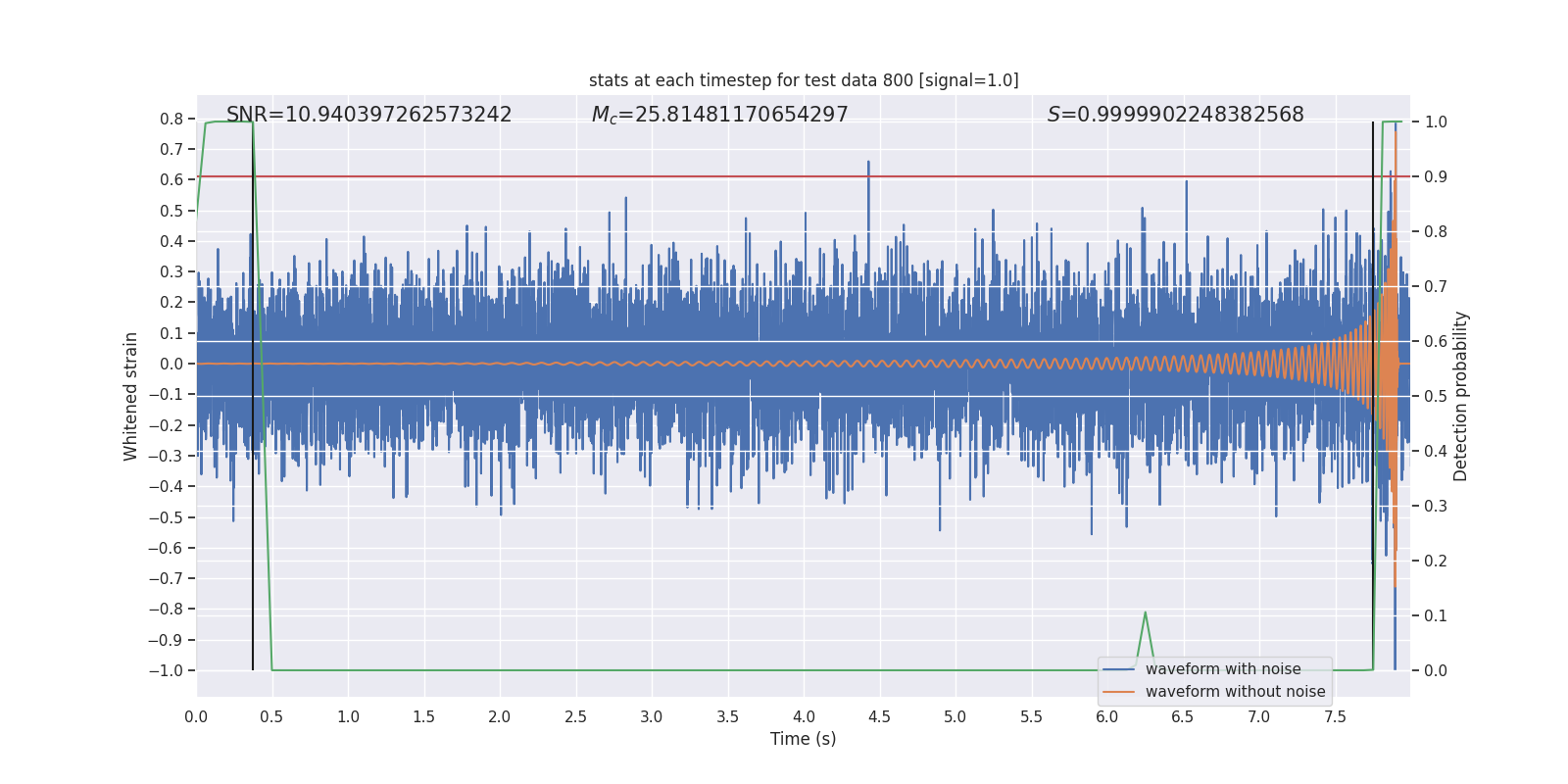Click the 0.4 tick on the Detection probability axis
This screenshot has width=1568, height=784.
point(1436,452)
